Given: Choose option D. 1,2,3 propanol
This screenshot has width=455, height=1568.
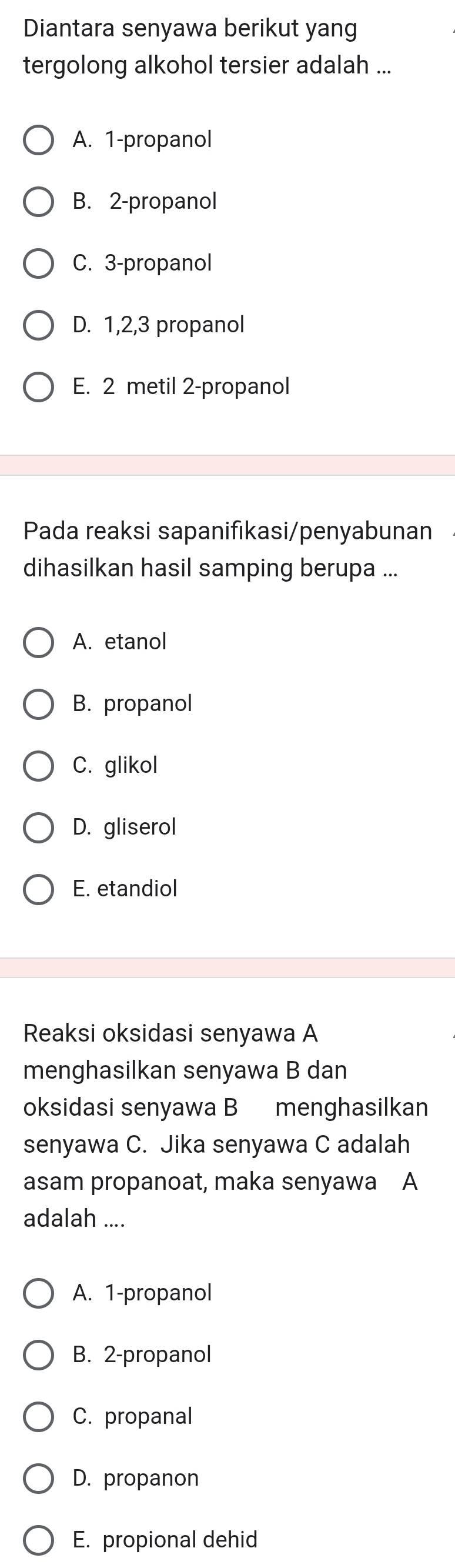Looking at the screenshot, I should pos(38,325).
